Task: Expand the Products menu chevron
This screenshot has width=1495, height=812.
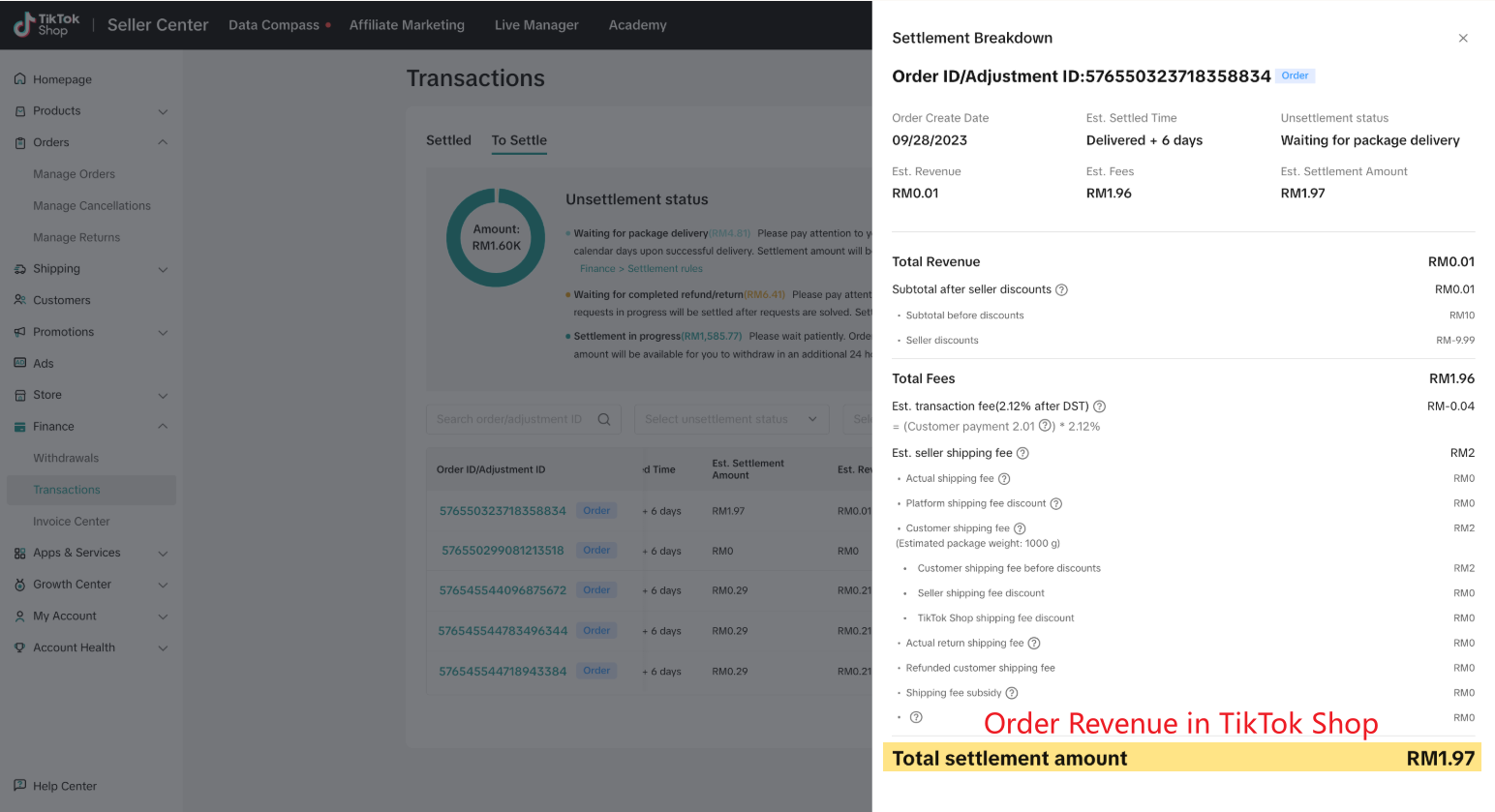Action: click(x=163, y=111)
